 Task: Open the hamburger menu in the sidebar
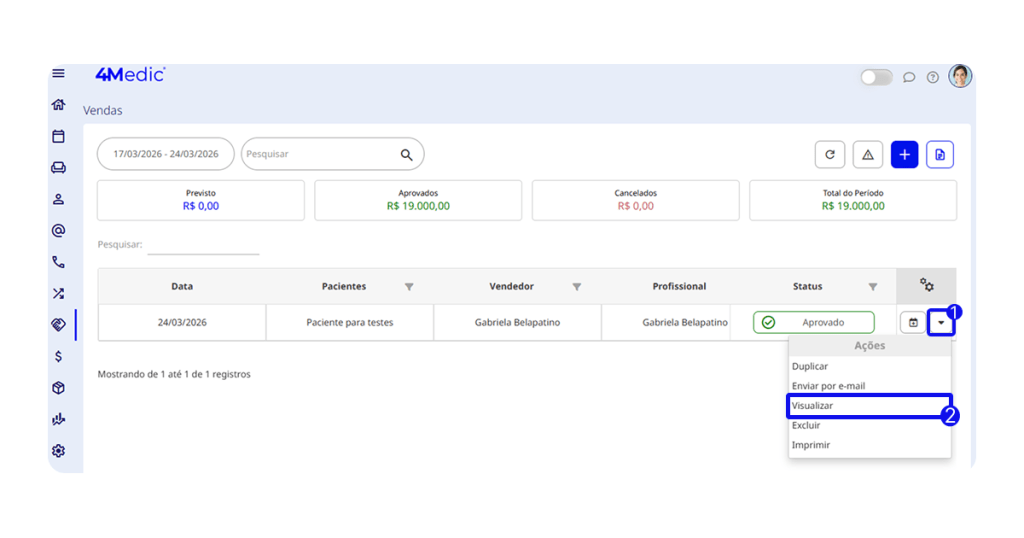58,74
